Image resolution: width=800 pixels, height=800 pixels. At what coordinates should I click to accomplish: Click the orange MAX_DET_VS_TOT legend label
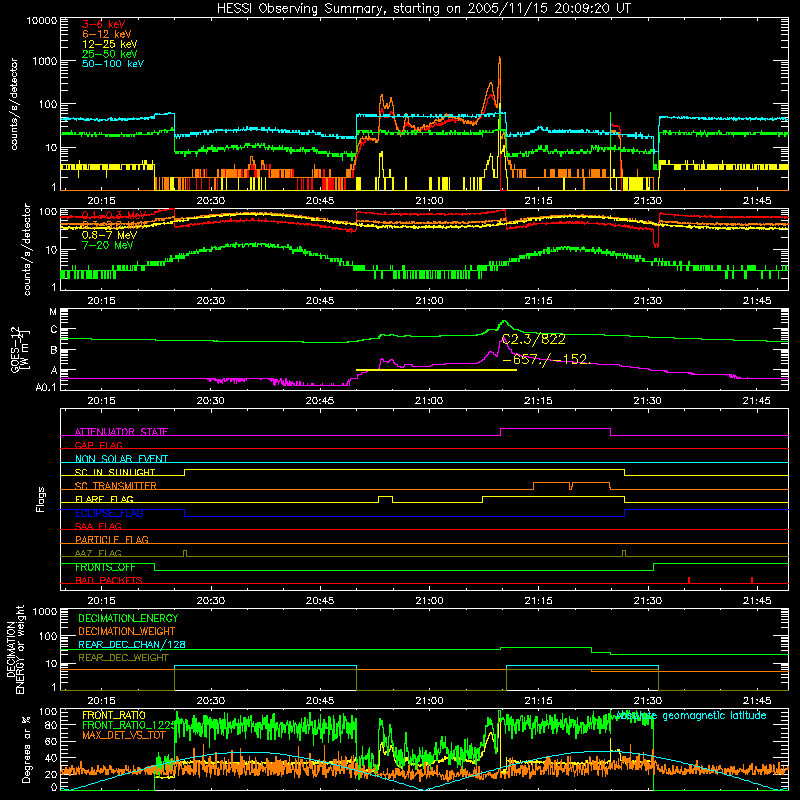[x=124, y=735]
